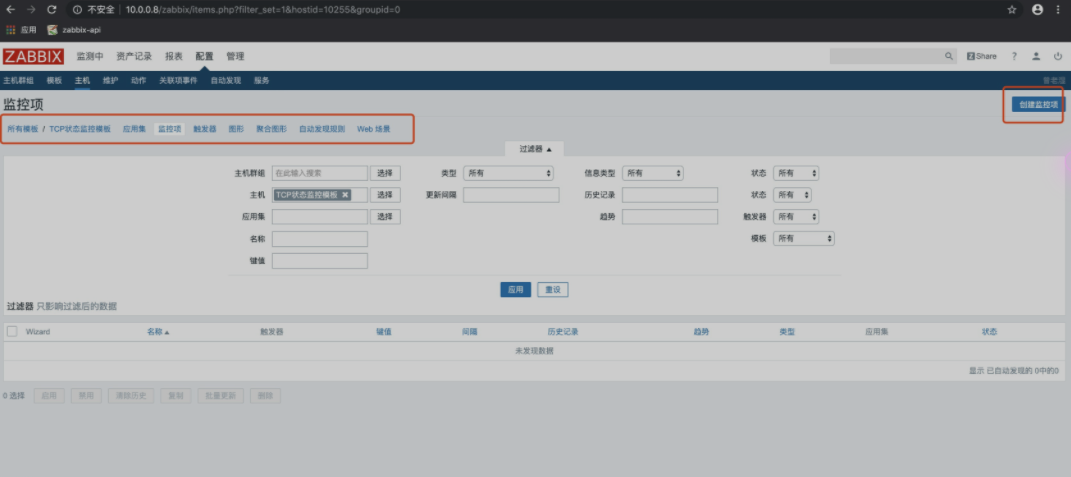Open the 配置 menu
Image resolution: width=1071 pixels, height=477 pixels.
point(204,56)
